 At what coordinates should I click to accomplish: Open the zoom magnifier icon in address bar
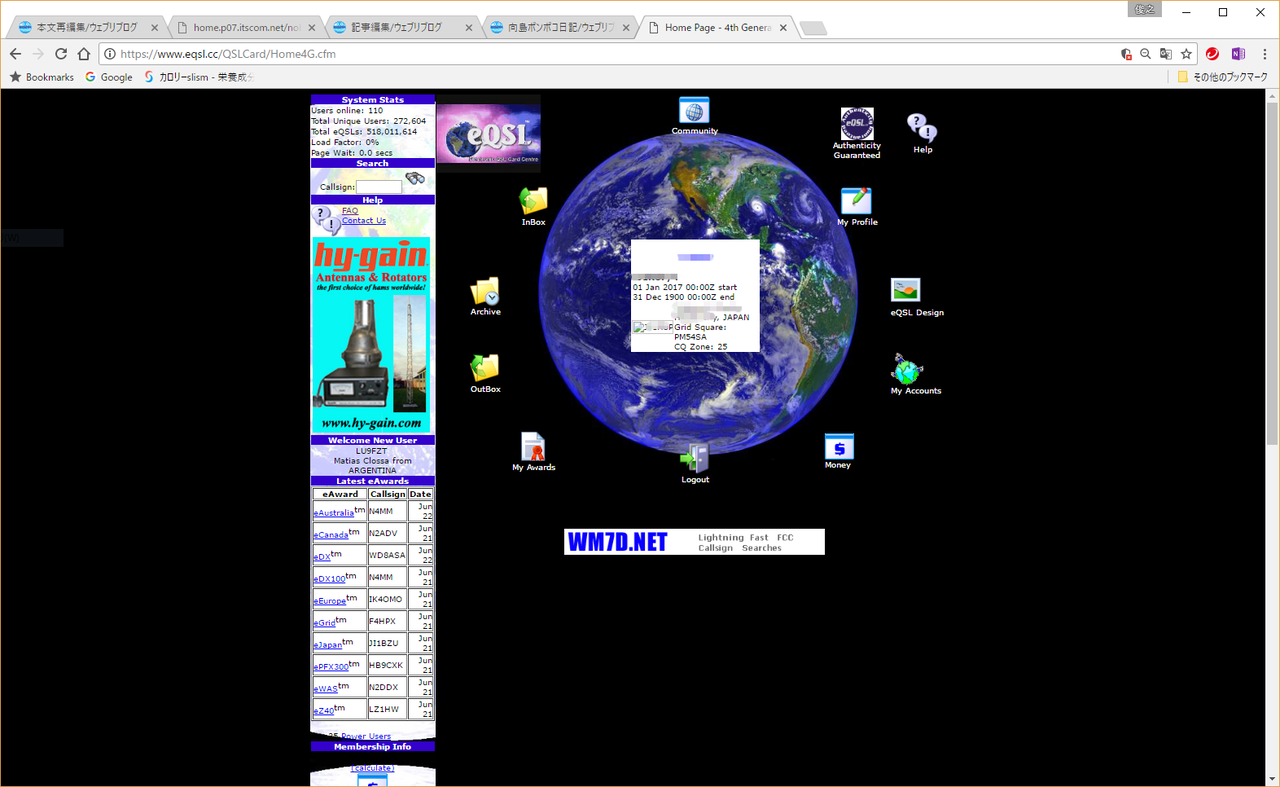point(1146,54)
